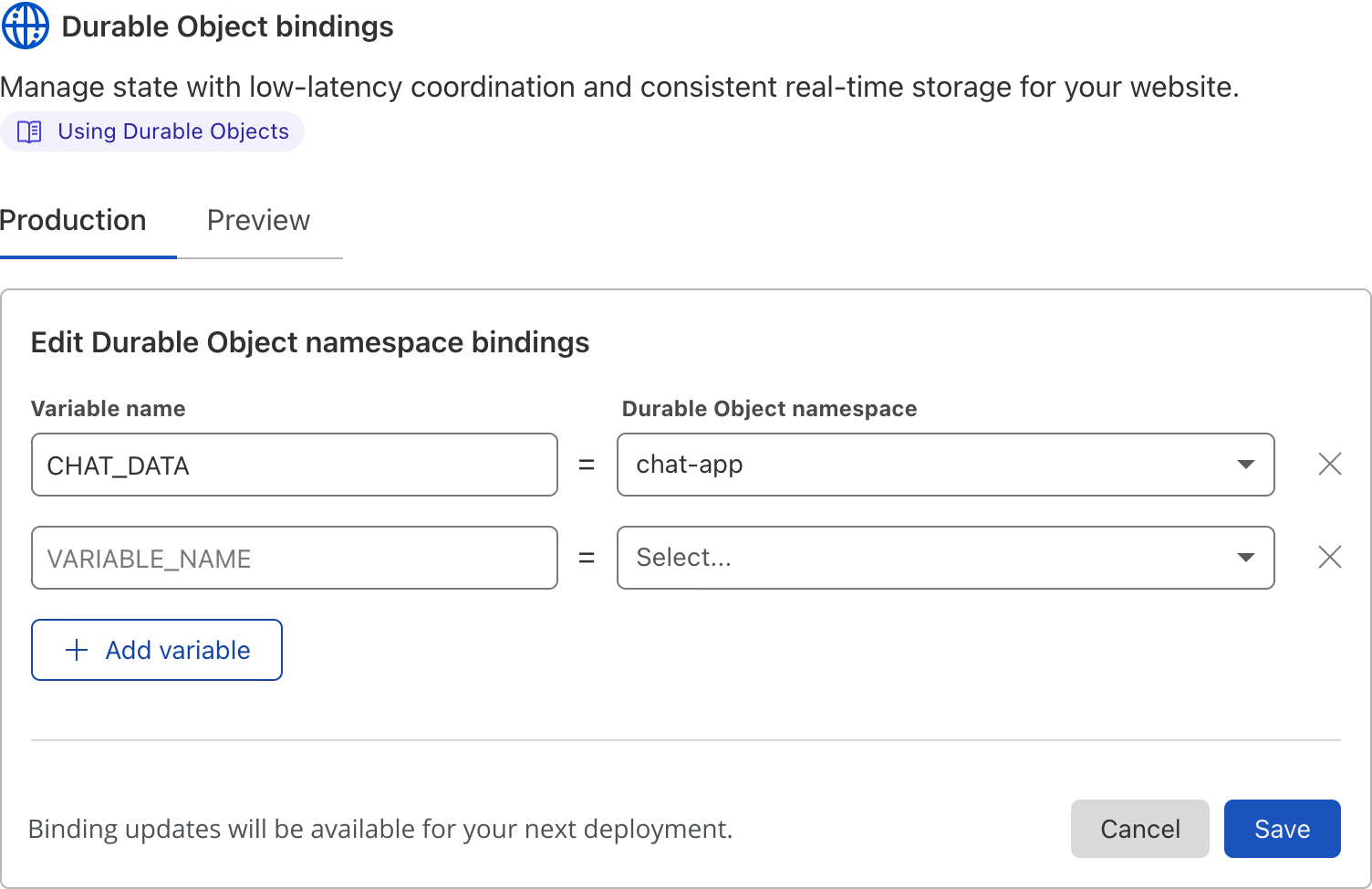Click the equals sign beside CHAT_DATA
Screen dimensions: 1372x889
[587, 465]
